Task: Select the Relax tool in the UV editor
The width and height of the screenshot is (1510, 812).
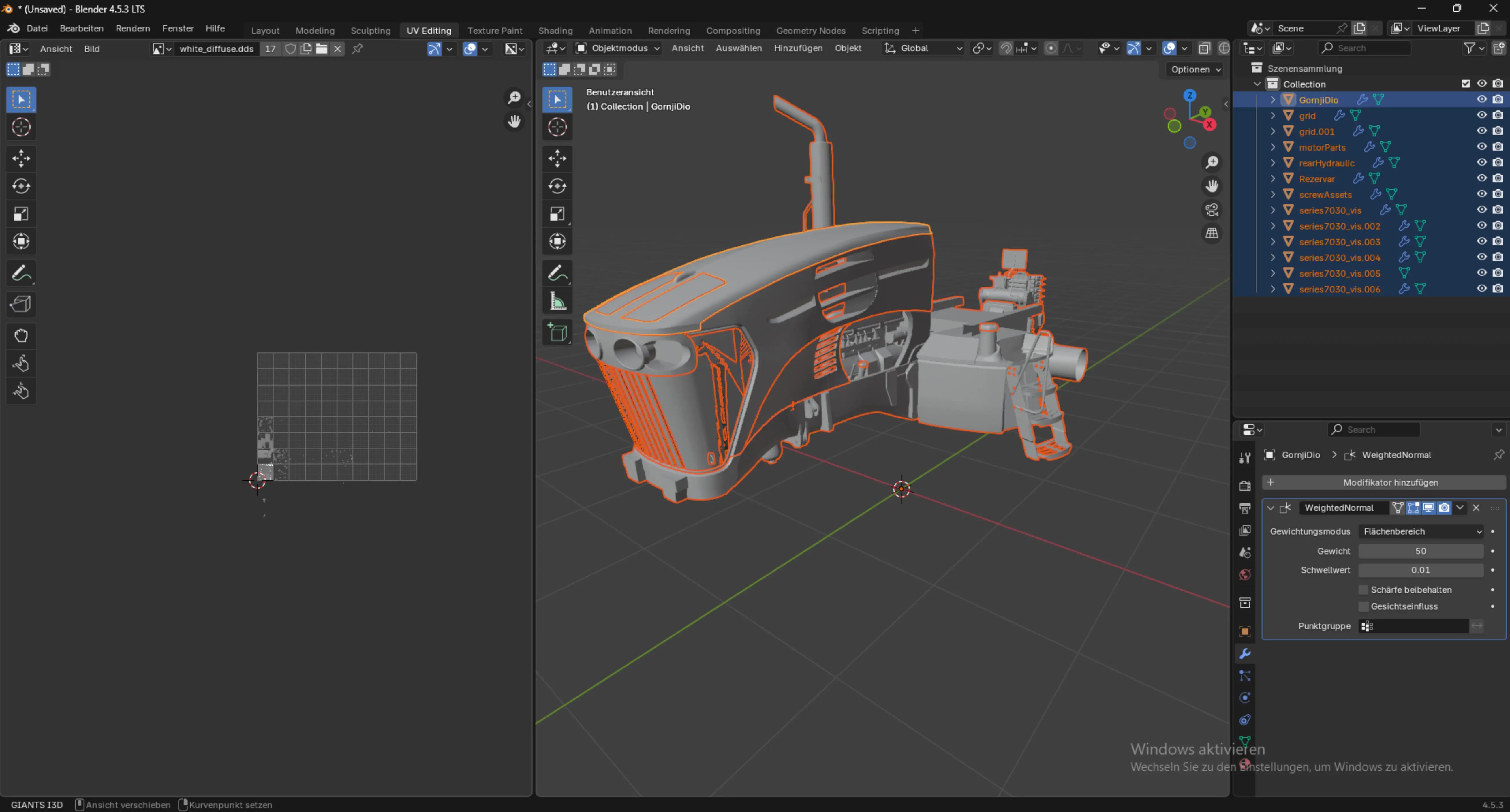Action: pos(21,364)
